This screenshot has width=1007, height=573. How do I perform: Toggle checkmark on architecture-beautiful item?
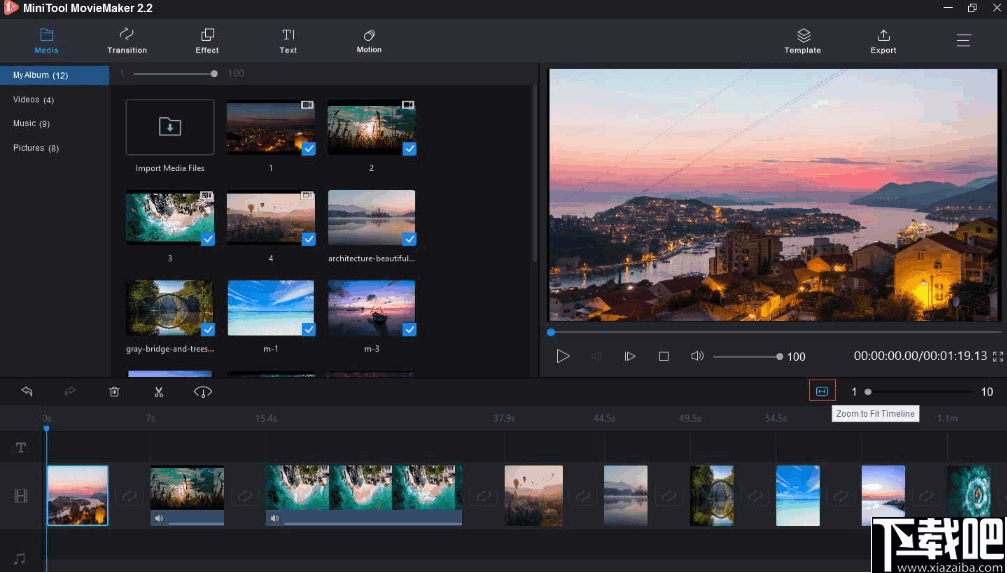point(410,239)
